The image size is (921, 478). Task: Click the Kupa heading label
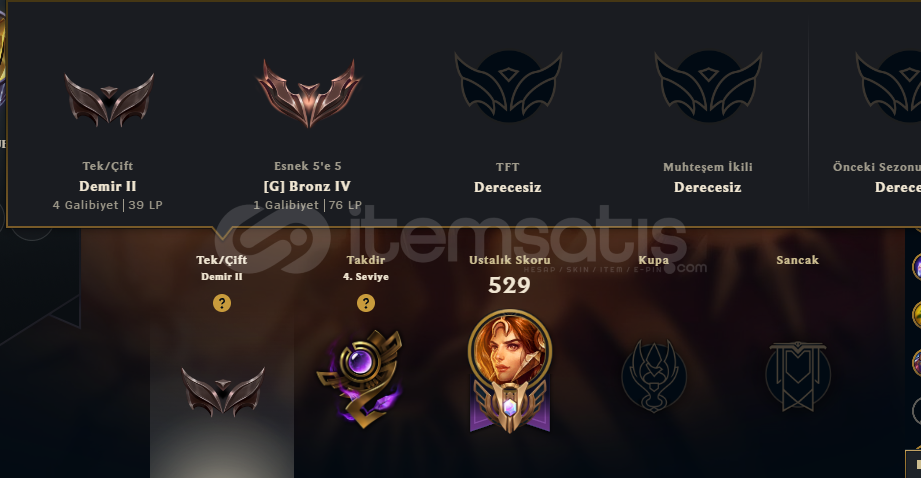pos(654,260)
